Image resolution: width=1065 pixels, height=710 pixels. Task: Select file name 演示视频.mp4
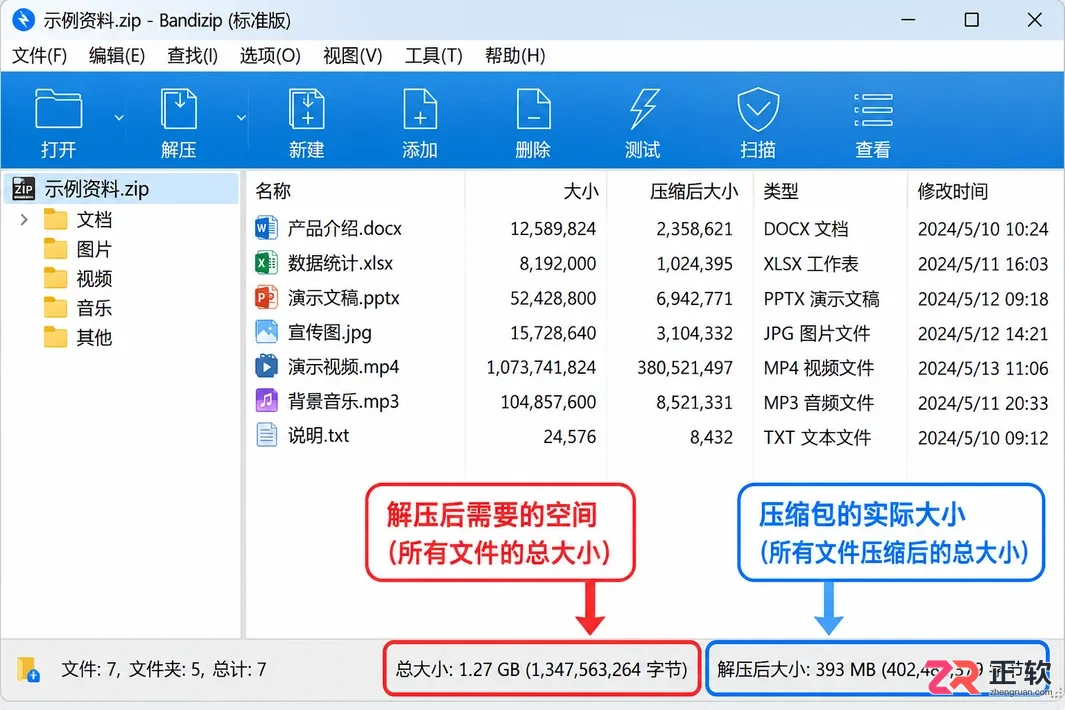pyautogui.click(x=343, y=367)
